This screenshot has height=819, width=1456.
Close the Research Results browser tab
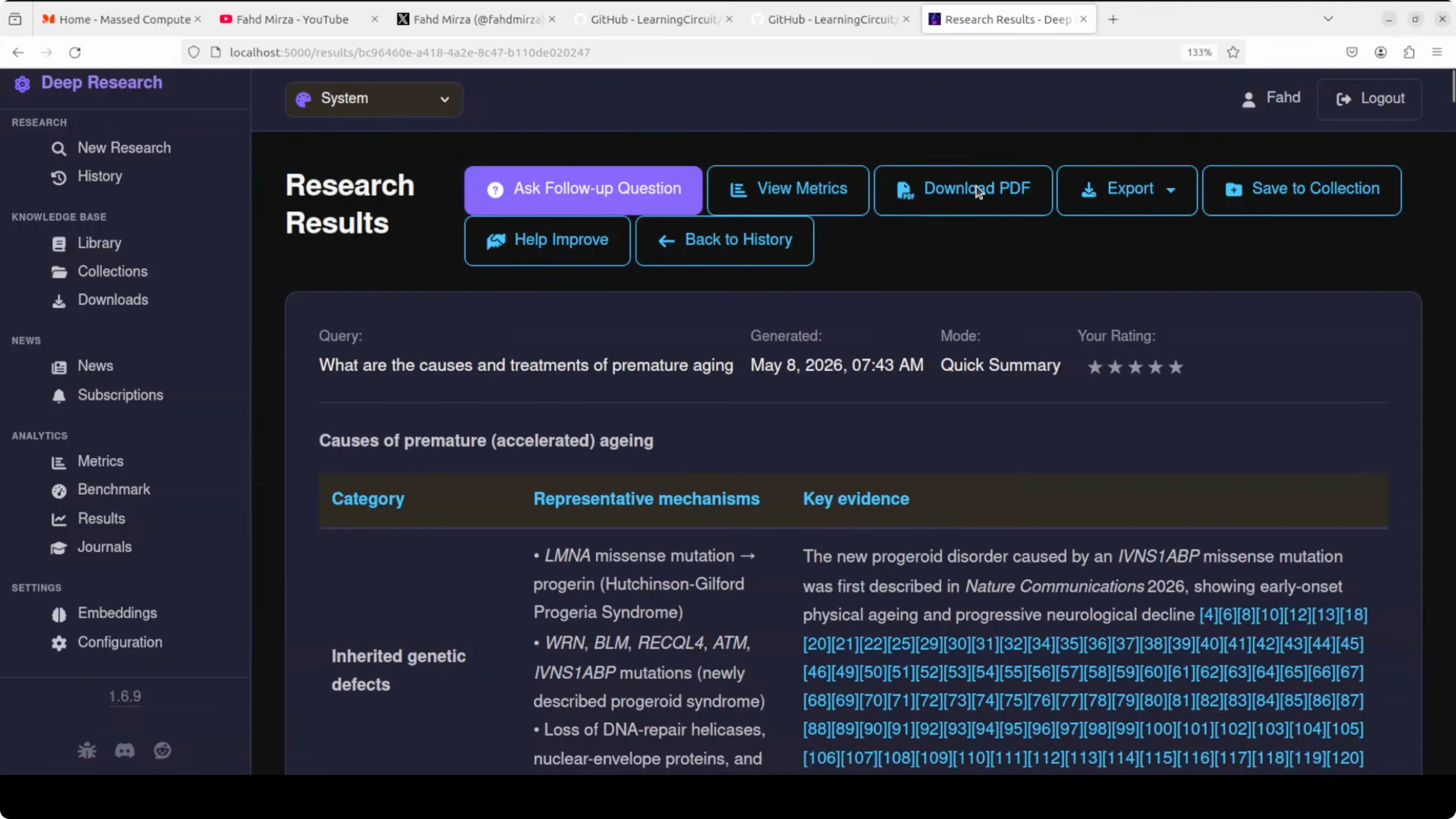click(1084, 19)
